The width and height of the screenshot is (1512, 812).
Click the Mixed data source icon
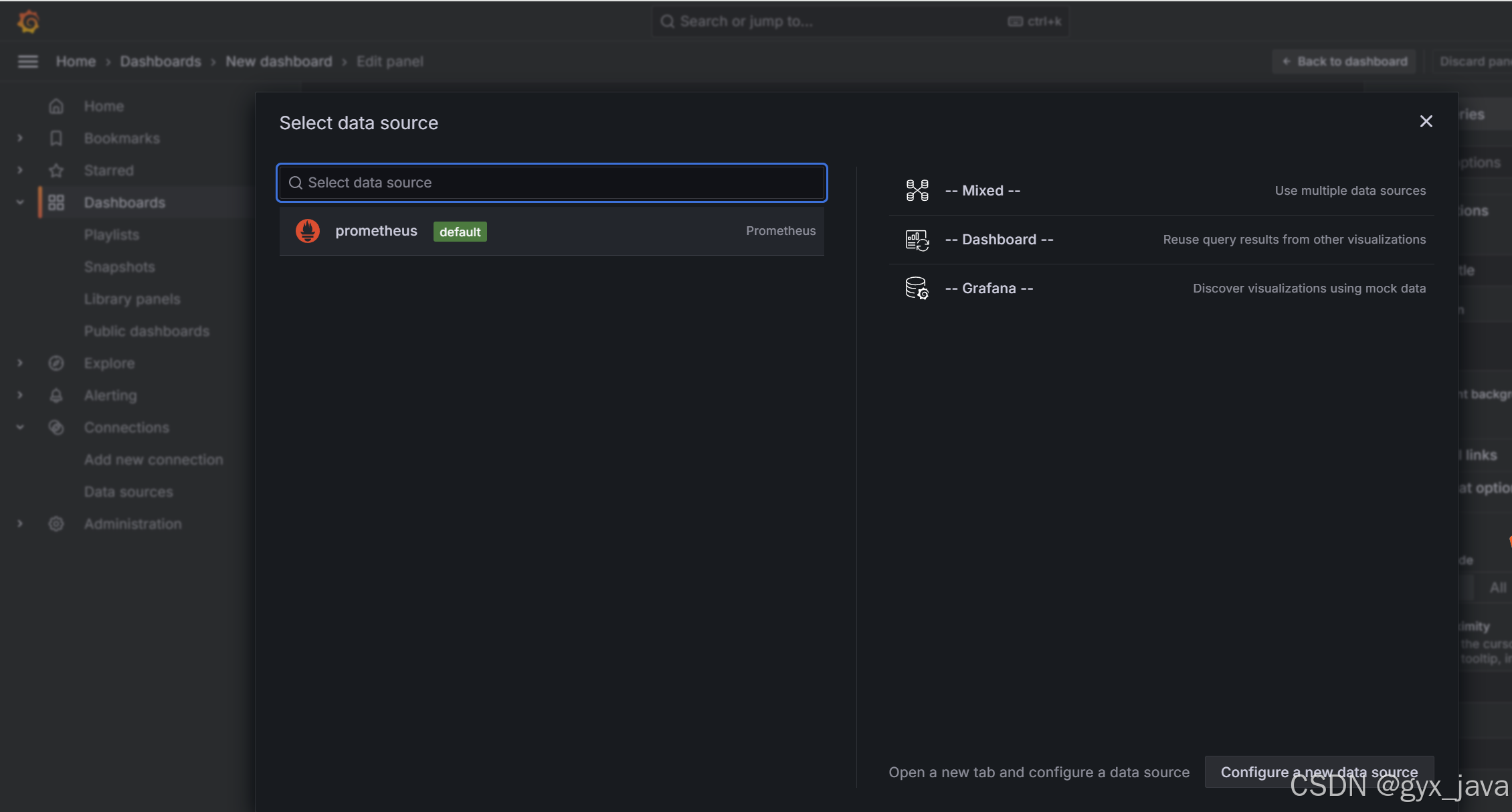pos(917,191)
